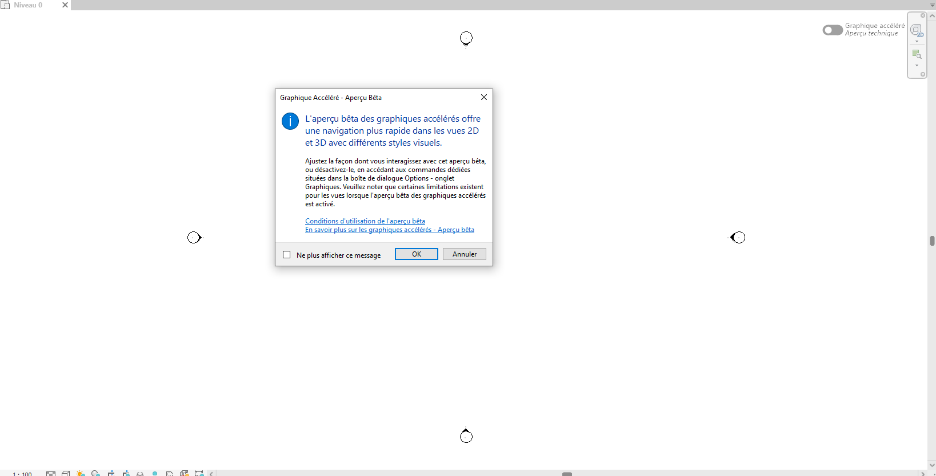The image size is (936, 476).
Task: Select the north elevation marker at top
Action: [466, 38]
